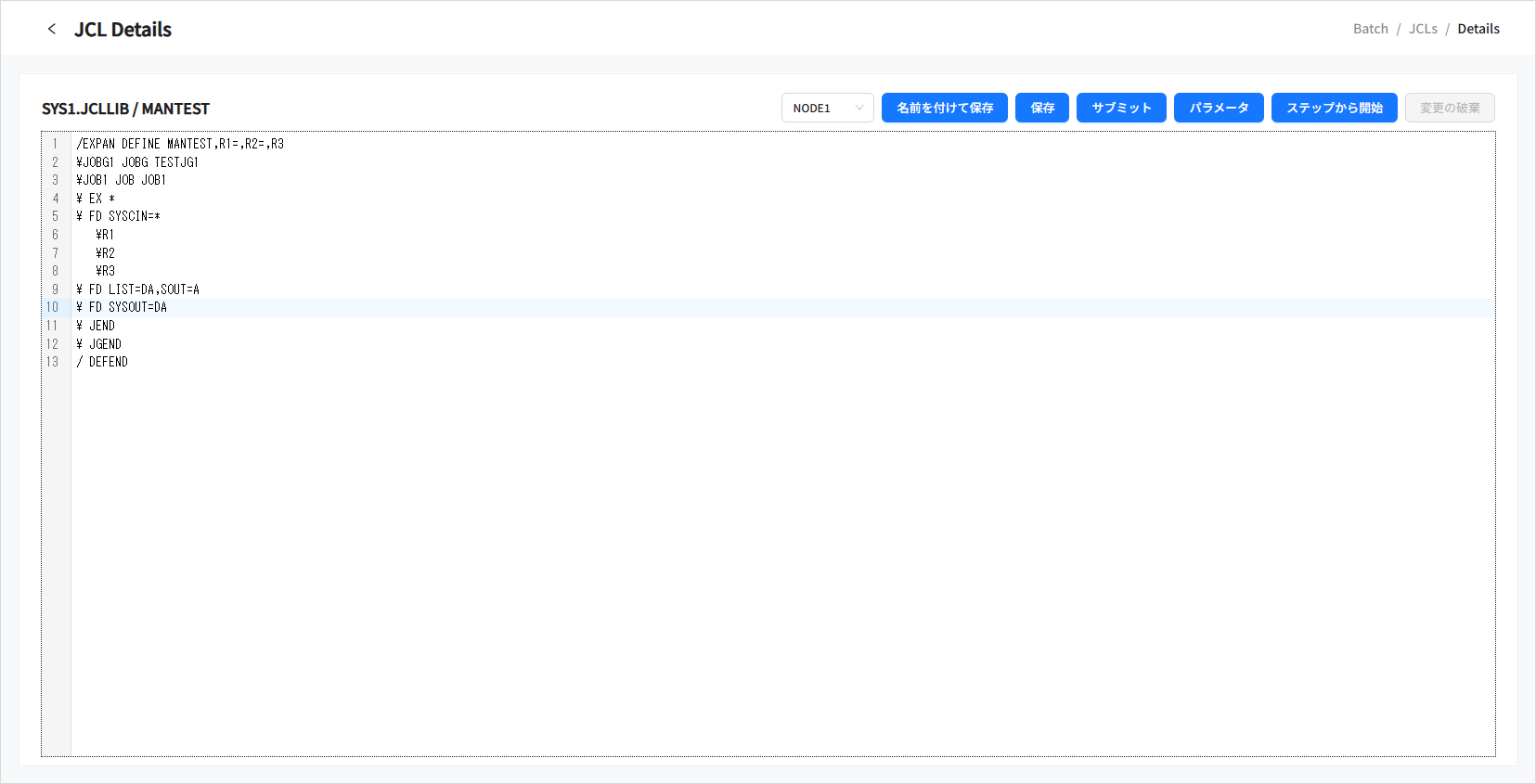Click the back arrow beside JCL Details
The height and width of the screenshot is (784, 1536).
click(52, 29)
